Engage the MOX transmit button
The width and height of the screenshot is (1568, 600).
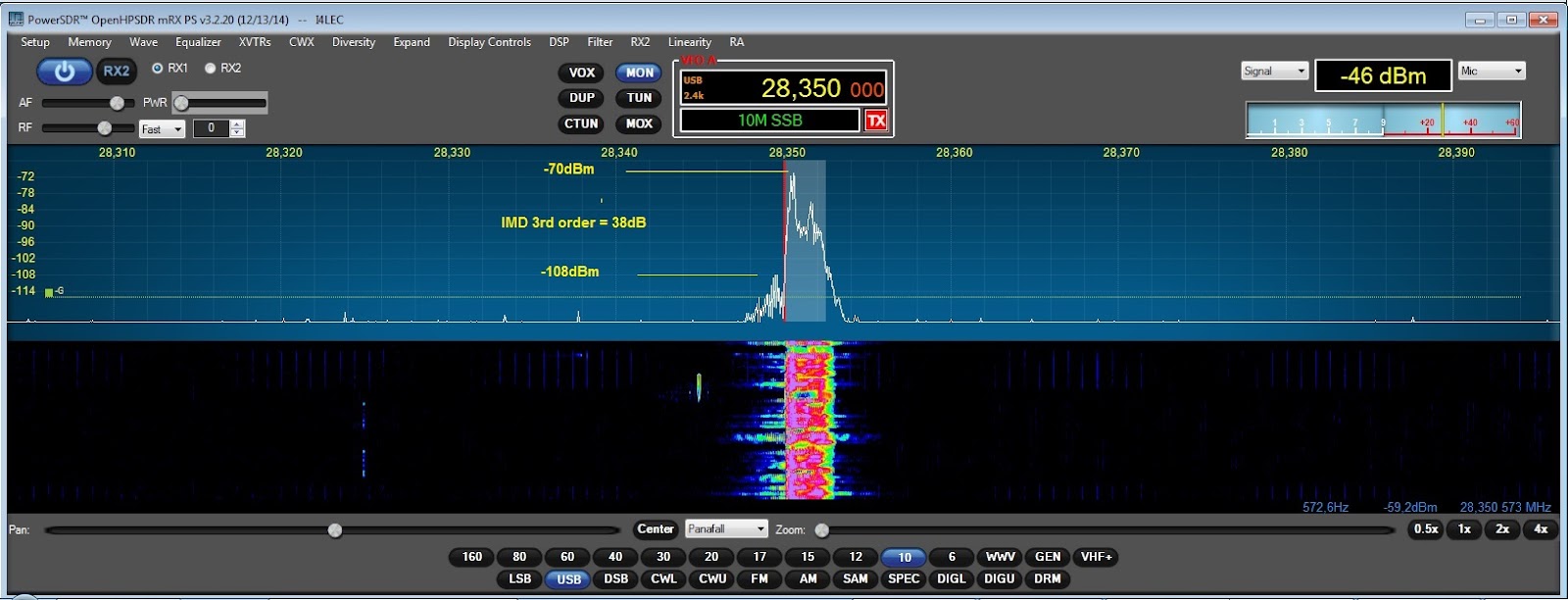click(639, 124)
